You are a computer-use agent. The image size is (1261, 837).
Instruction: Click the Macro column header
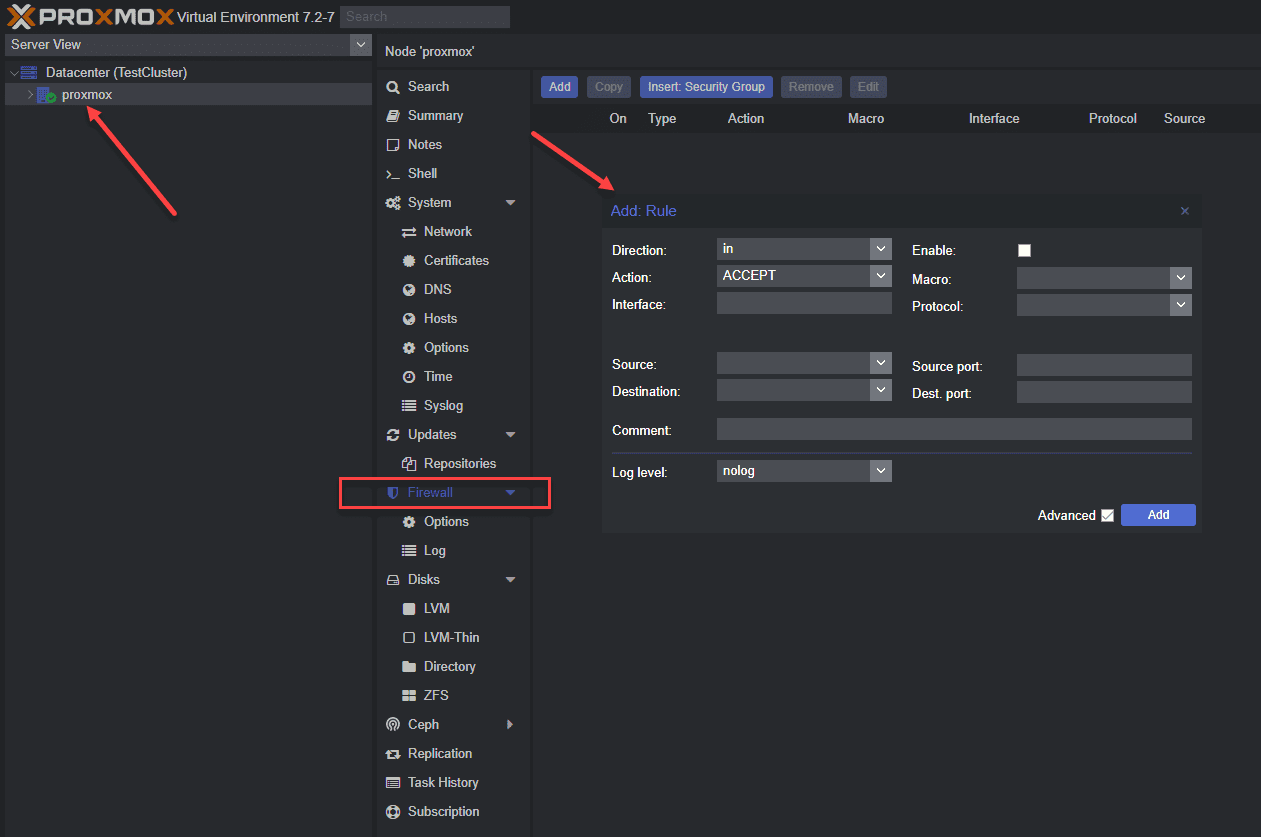click(865, 118)
